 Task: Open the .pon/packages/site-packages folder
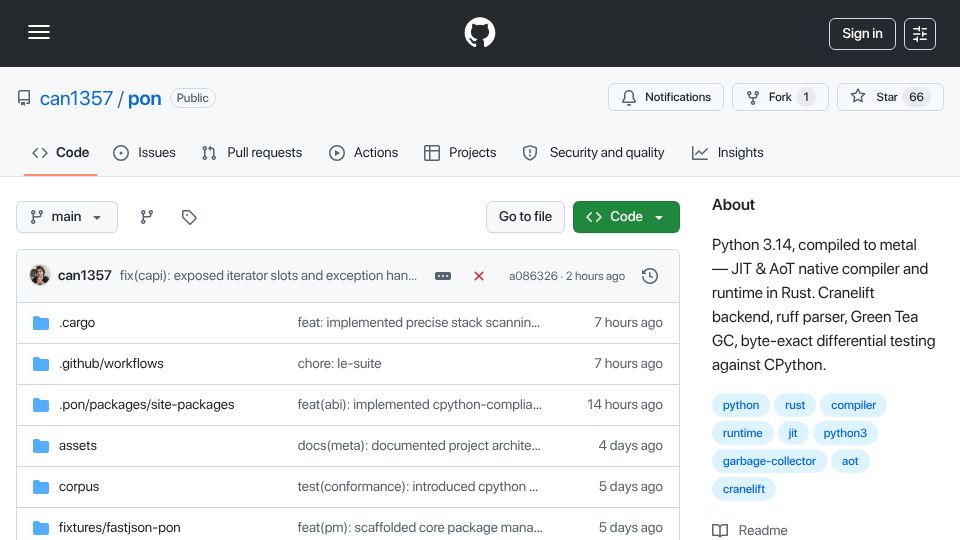tap(146, 405)
